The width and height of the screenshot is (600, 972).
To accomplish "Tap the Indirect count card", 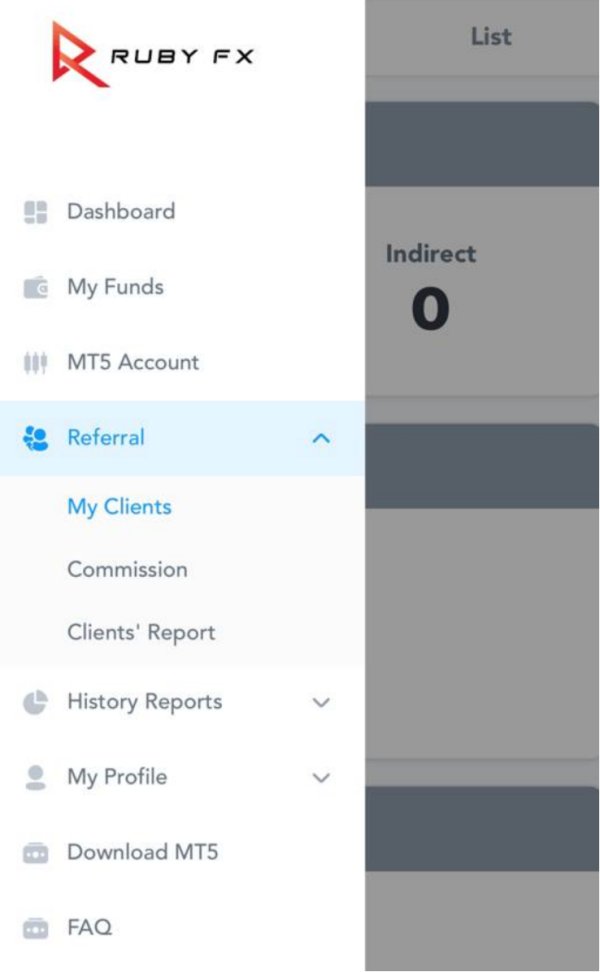I will [x=431, y=290].
